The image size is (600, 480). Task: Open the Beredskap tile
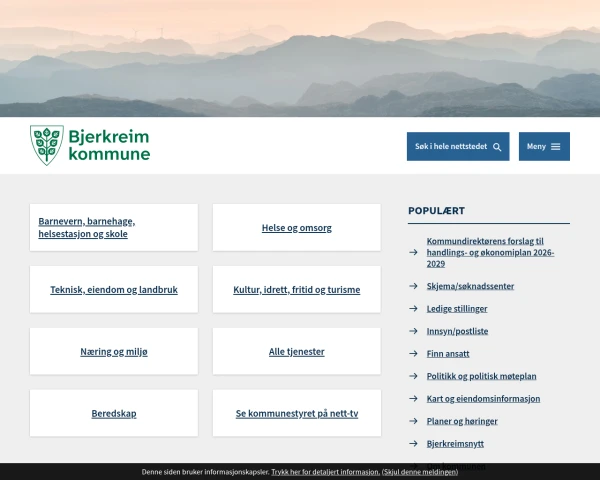pyautogui.click(x=114, y=413)
